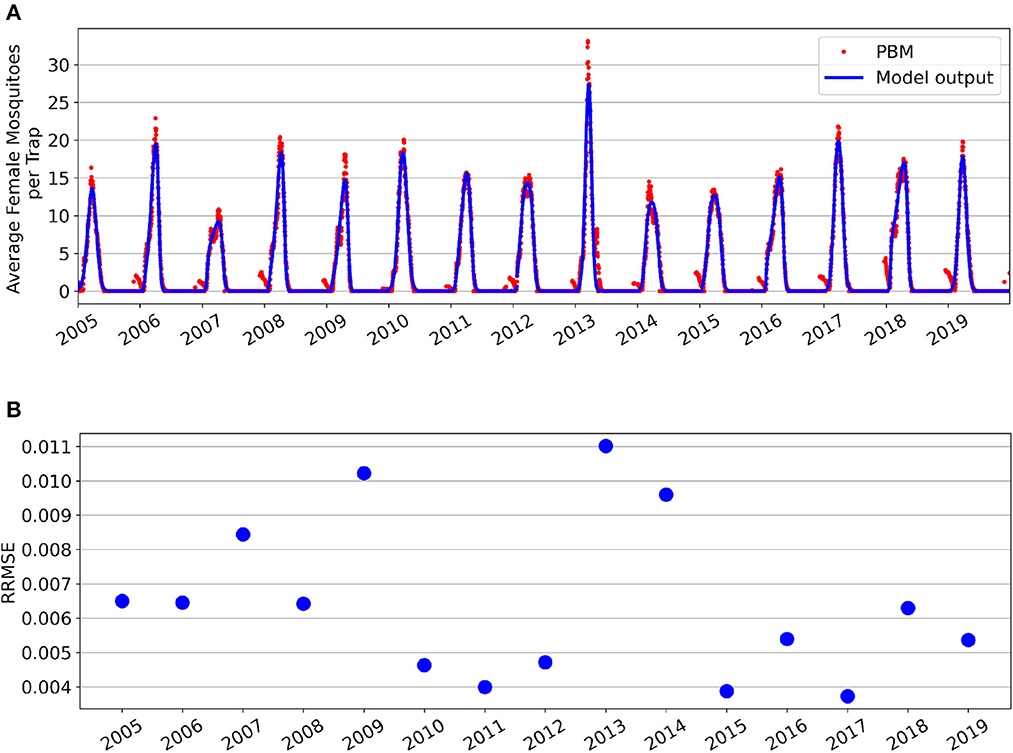Click the 2017 x-axis label in panel B
This screenshot has width=1013, height=753.
click(x=846, y=735)
